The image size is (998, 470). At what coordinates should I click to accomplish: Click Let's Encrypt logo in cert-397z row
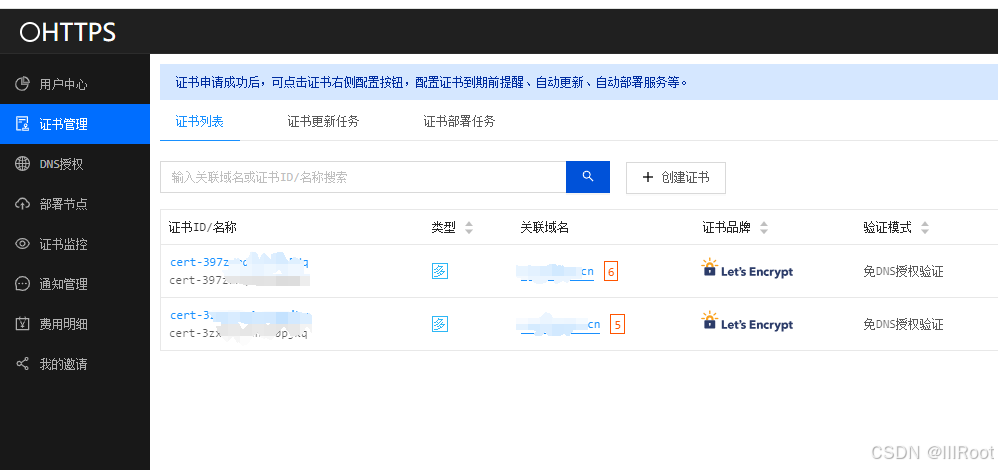(747, 268)
